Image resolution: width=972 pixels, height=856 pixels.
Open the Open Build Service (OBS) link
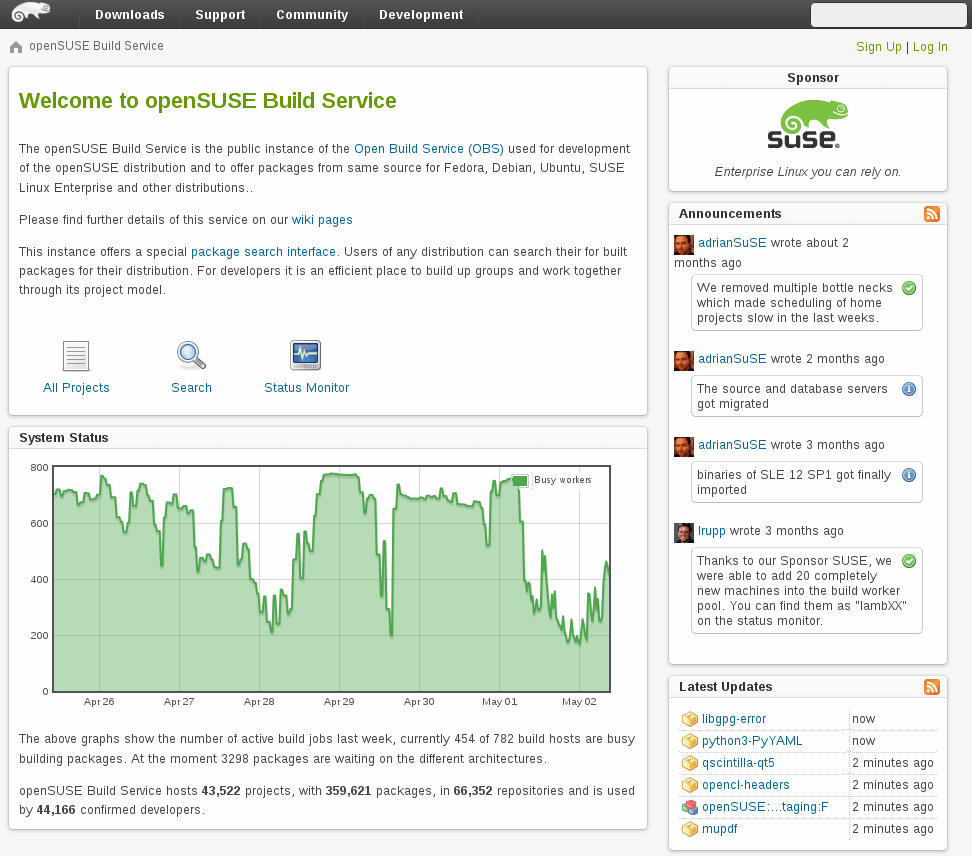[x=429, y=149]
